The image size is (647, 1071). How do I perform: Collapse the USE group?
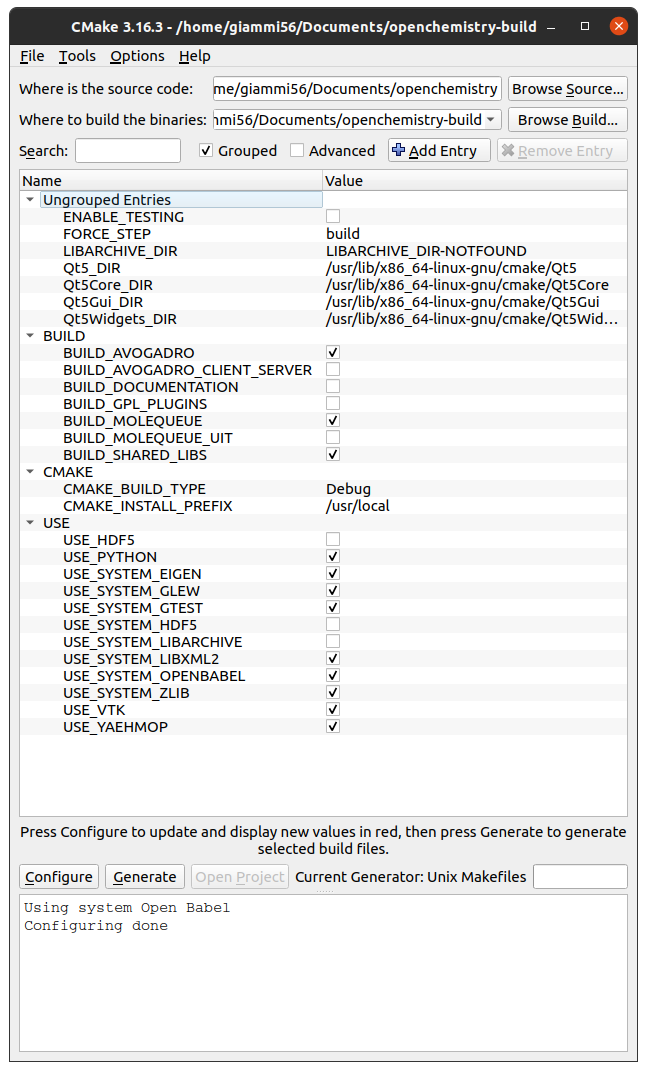(30, 522)
